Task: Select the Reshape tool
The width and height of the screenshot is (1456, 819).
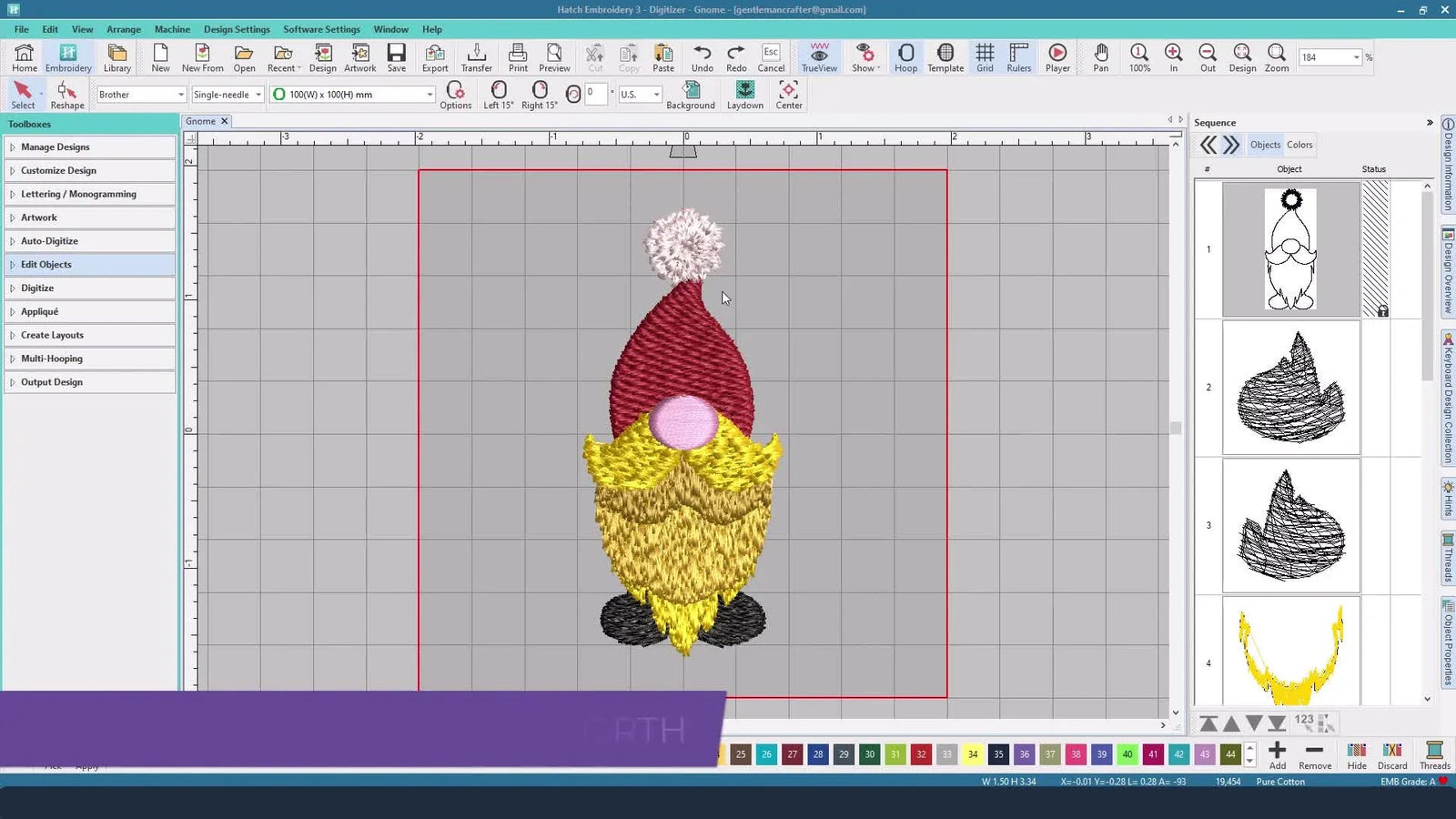Action: 66,94
